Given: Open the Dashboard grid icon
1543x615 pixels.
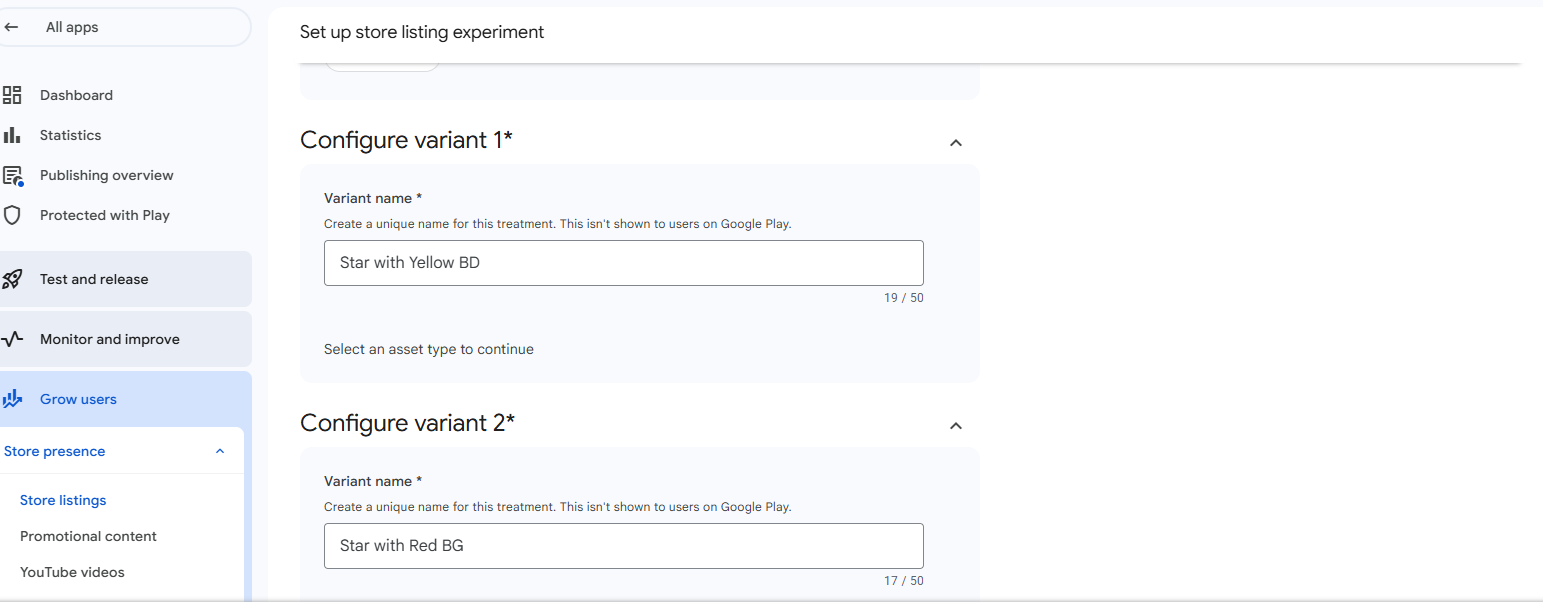Looking at the screenshot, I should click(12, 95).
